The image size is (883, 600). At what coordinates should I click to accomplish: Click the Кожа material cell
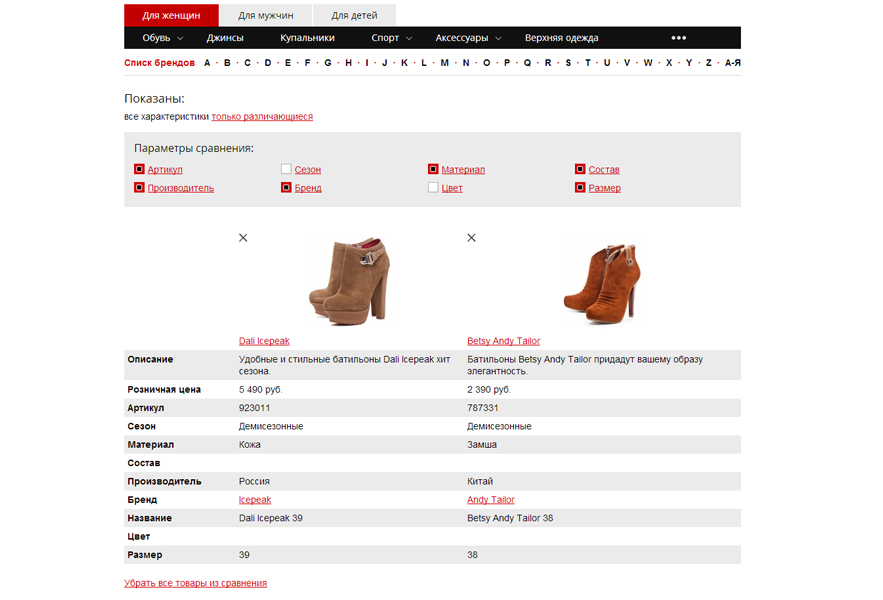(249, 445)
